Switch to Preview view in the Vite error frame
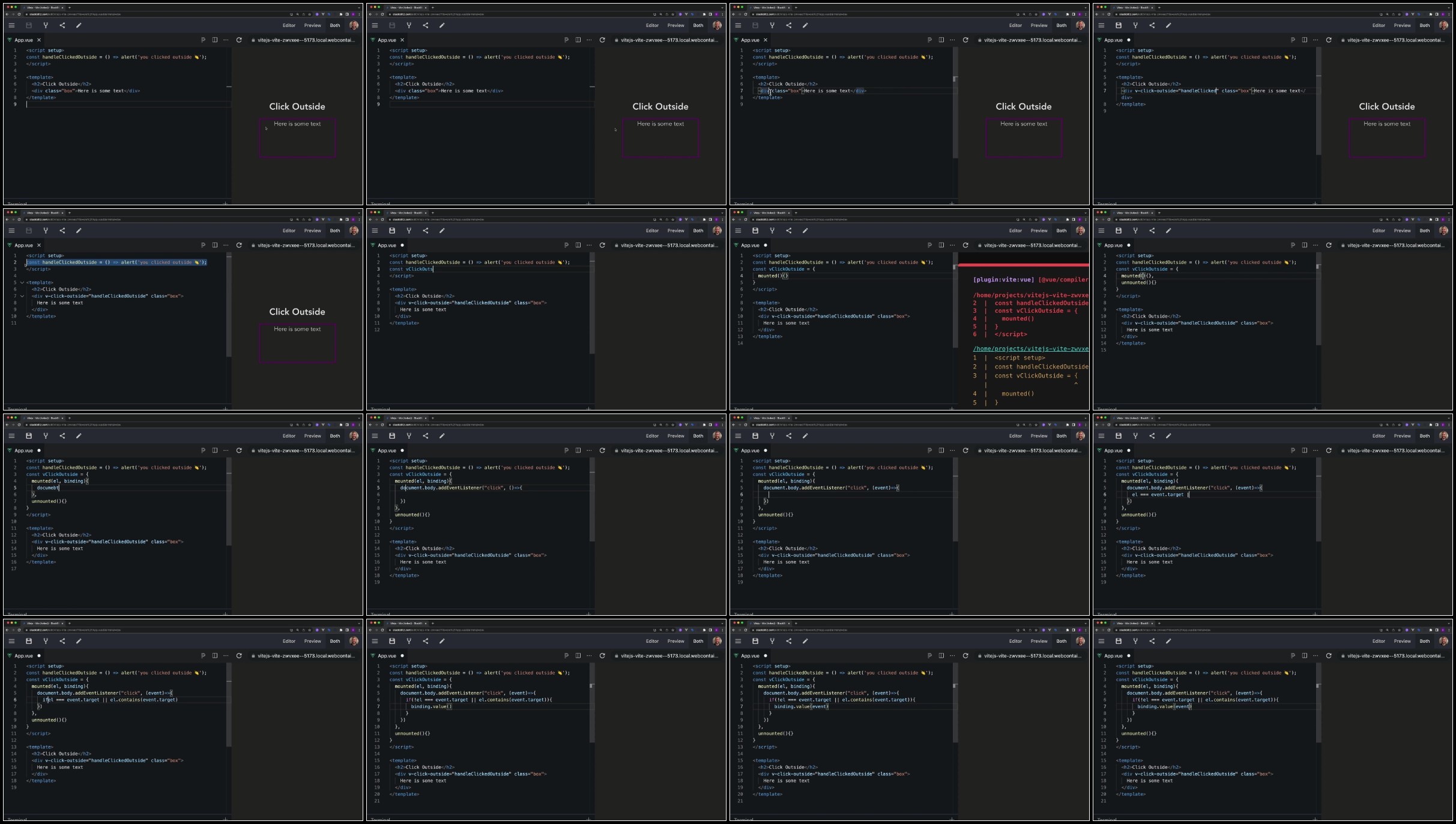 (x=1039, y=230)
